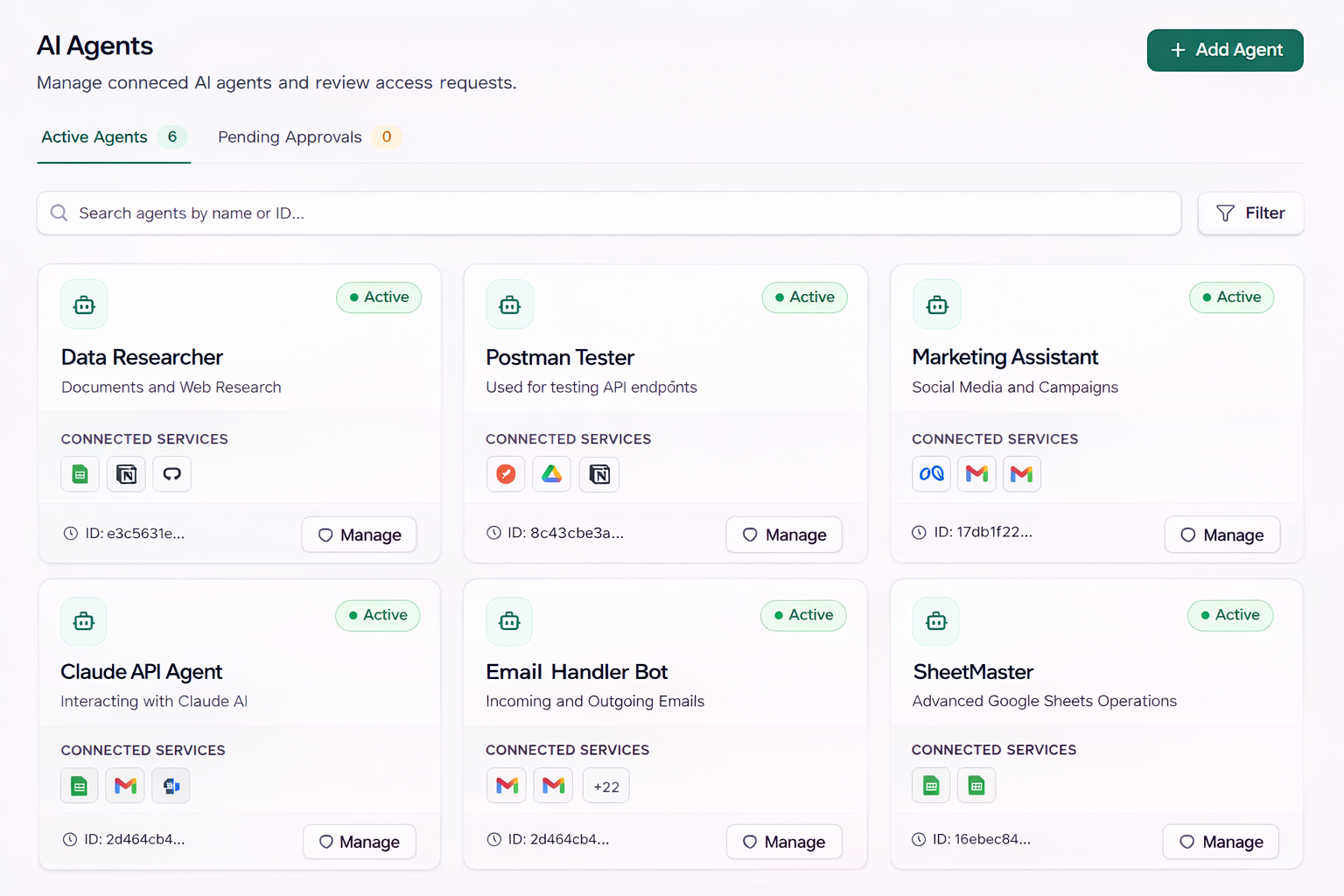
Task: Click the Postman service icon in Postman Tester
Action: coord(506,474)
